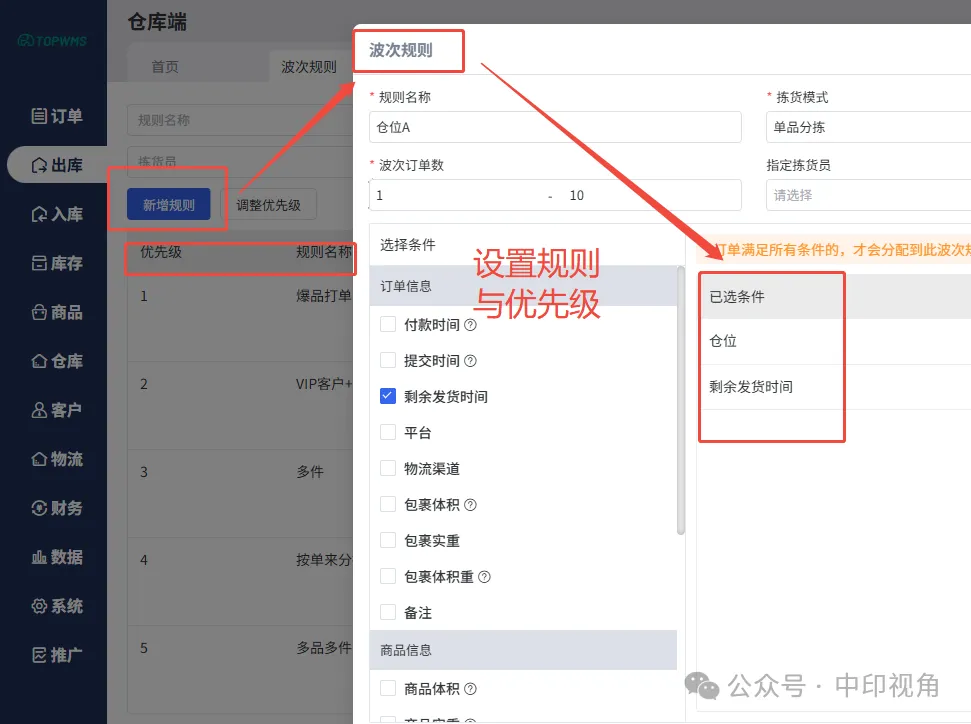Open the 拣货模式 dropdown
971x724 pixels.
868,127
